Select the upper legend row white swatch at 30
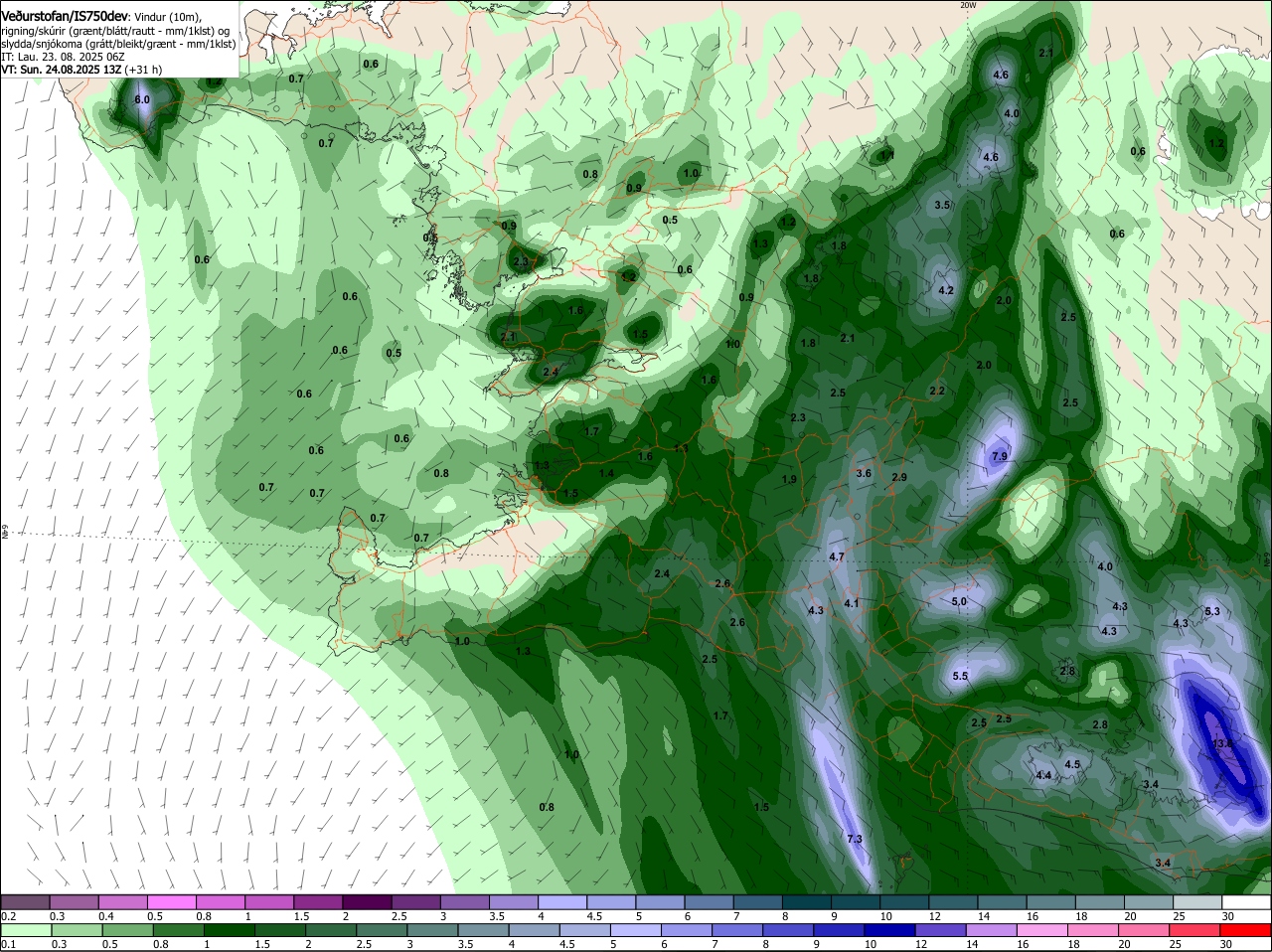1272x952 pixels. pos(1246,902)
